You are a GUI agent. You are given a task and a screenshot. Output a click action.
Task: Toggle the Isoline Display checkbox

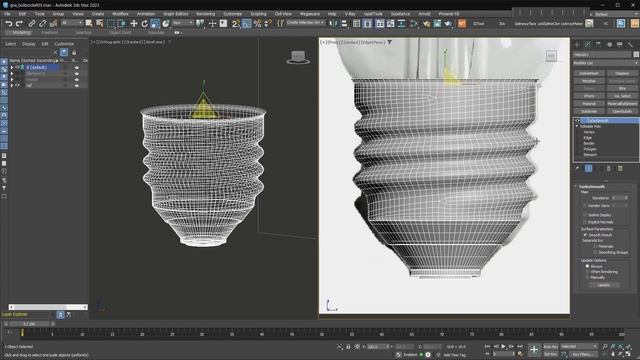tap(585, 215)
